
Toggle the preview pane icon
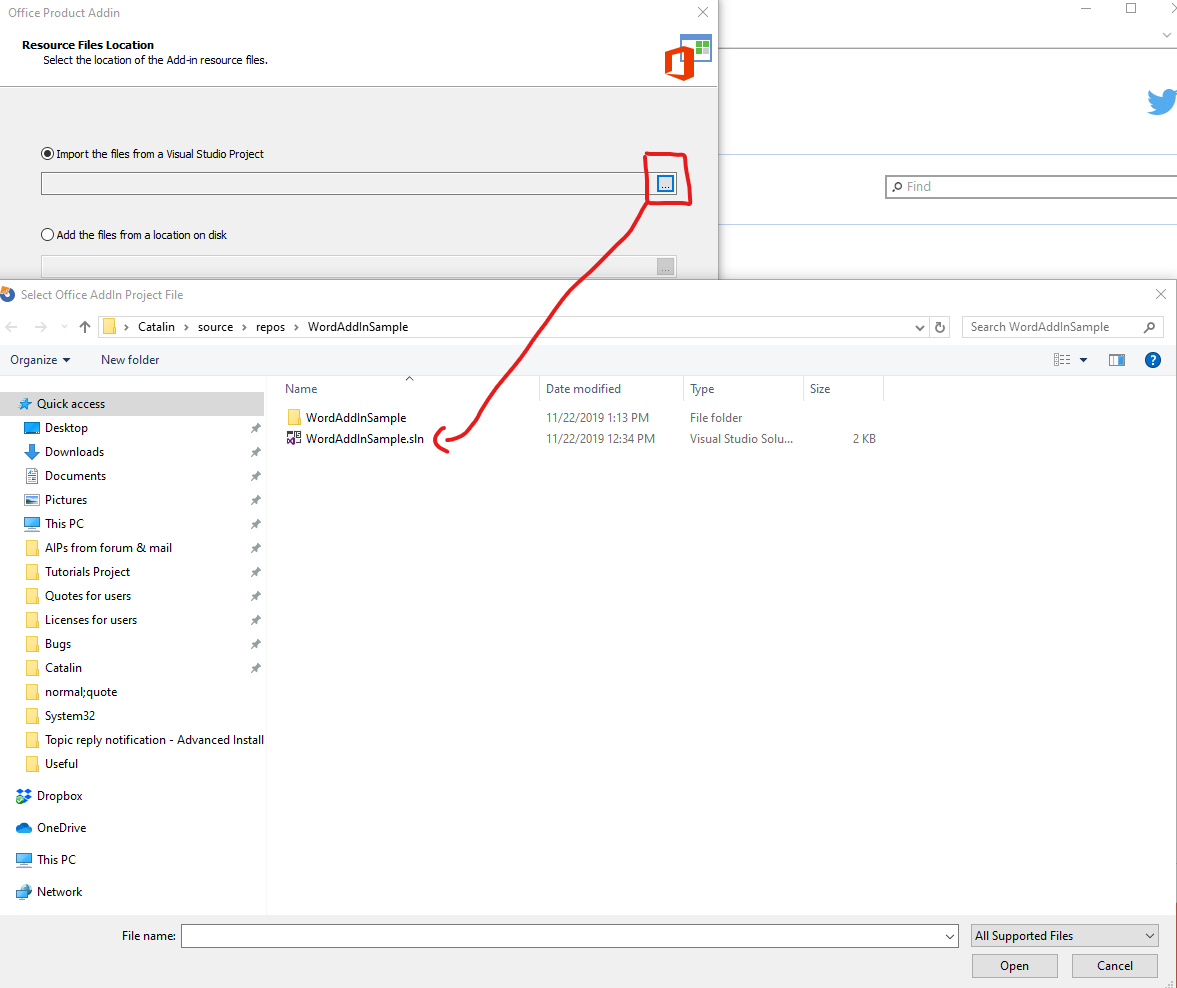tap(1117, 360)
